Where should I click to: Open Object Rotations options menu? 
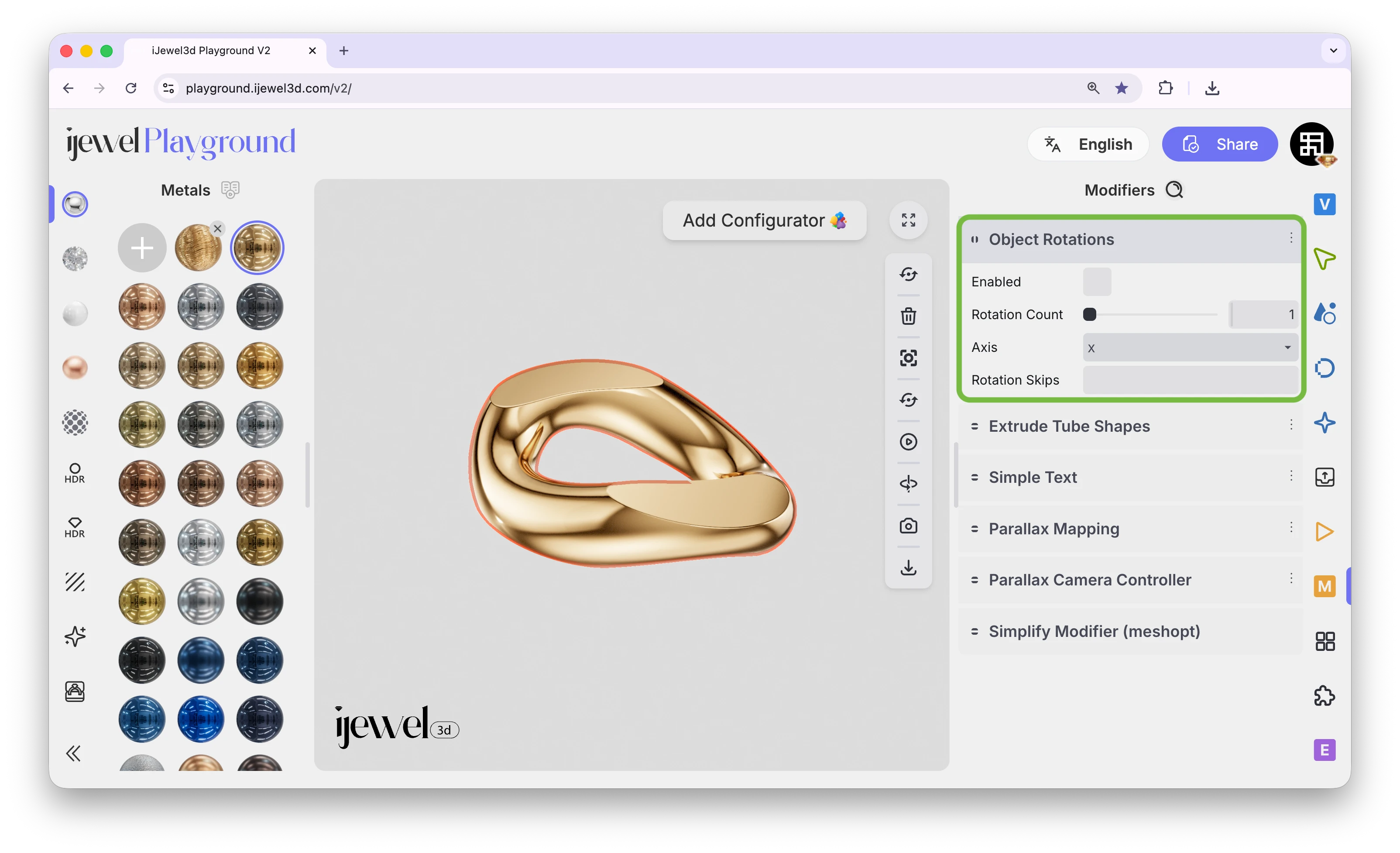(1290, 238)
